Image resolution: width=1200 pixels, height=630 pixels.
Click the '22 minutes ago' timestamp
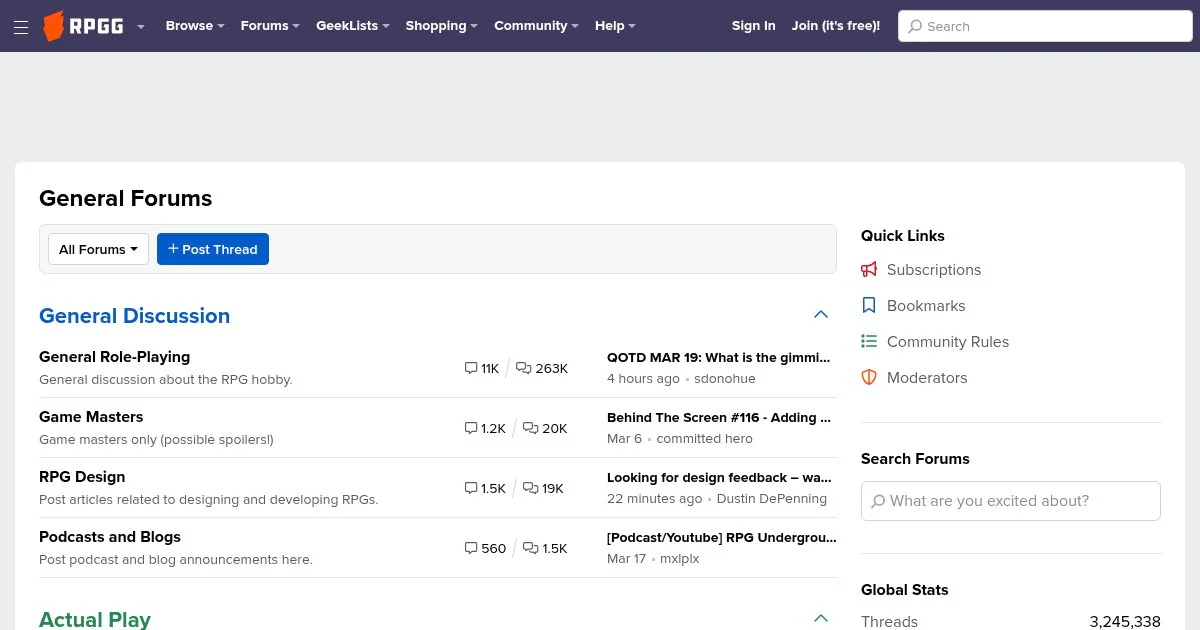coord(655,499)
